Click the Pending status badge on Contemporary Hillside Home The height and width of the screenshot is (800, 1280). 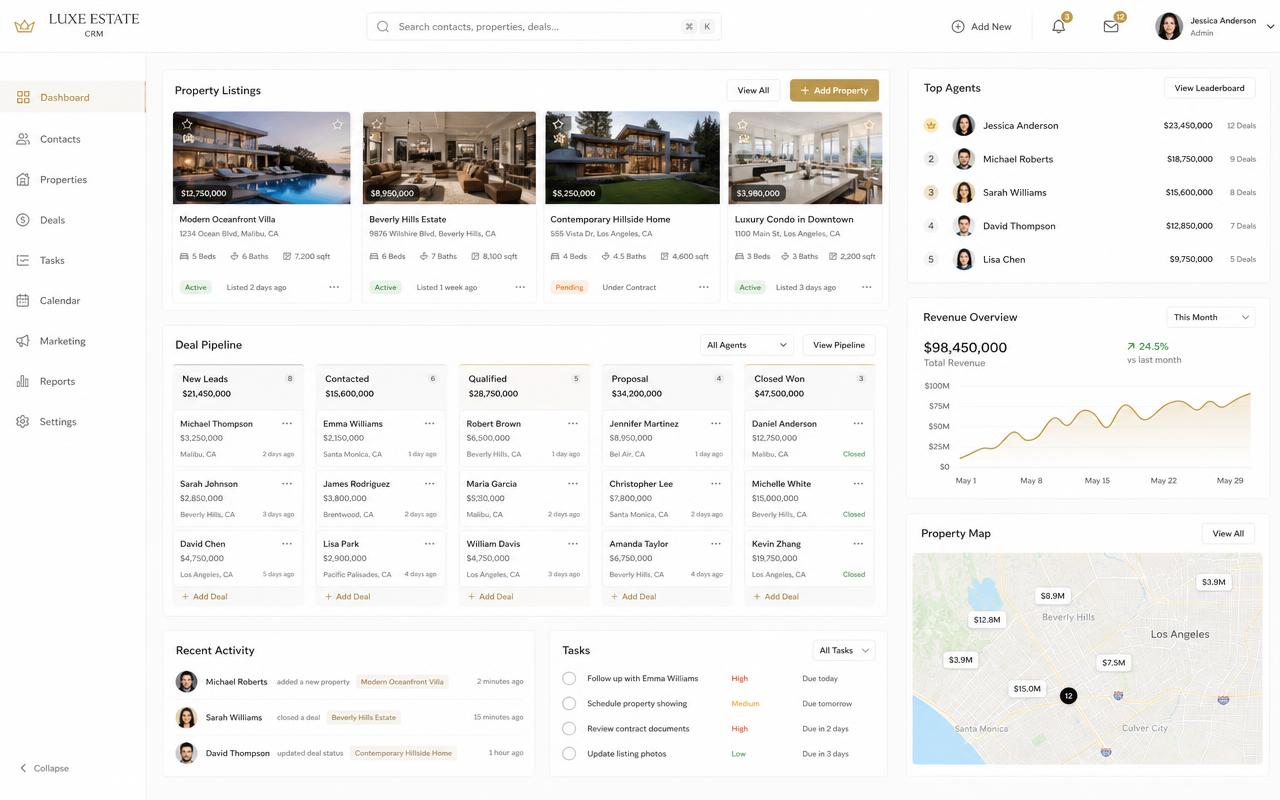click(568, 287)
